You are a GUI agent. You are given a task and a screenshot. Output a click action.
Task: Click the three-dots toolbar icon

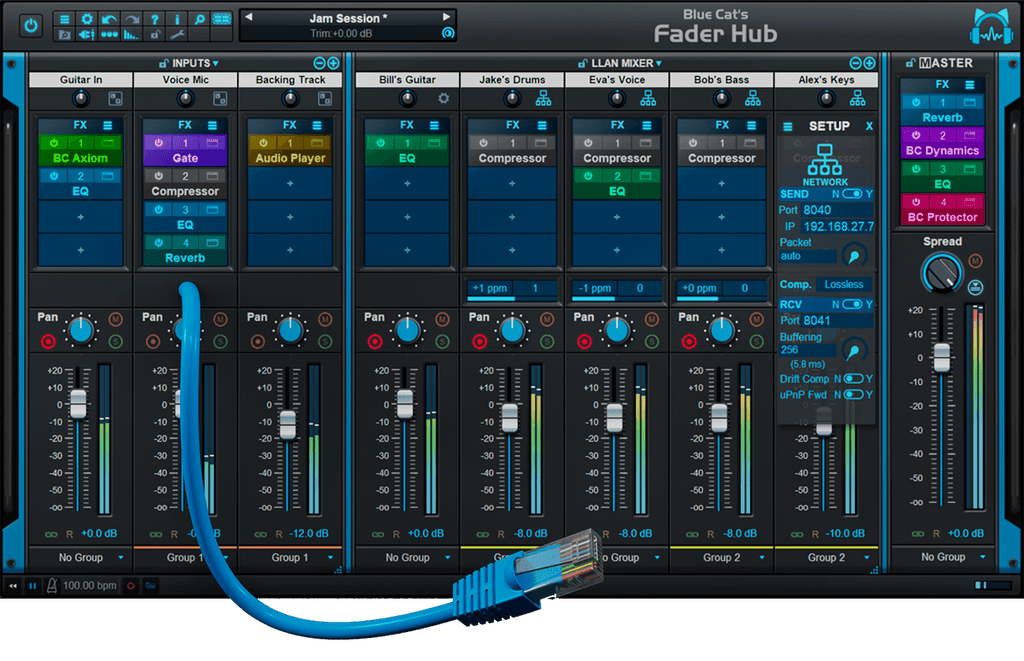pos(109,35)
